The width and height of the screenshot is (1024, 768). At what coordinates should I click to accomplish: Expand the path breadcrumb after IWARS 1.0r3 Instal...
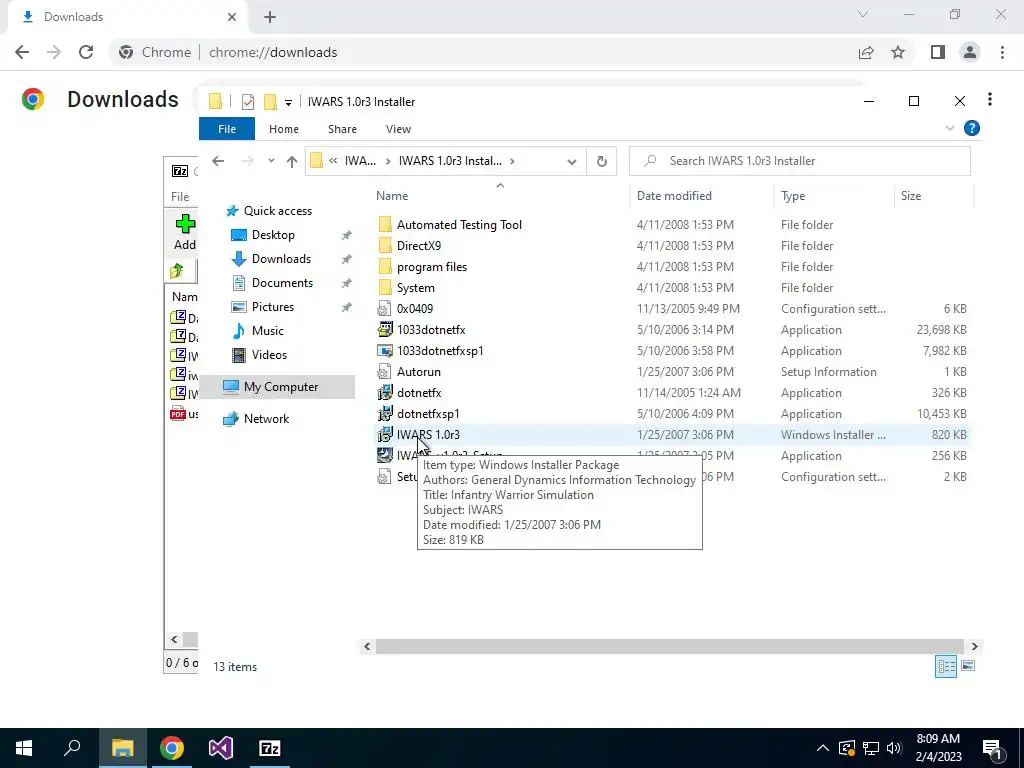(x=512, y=161)
